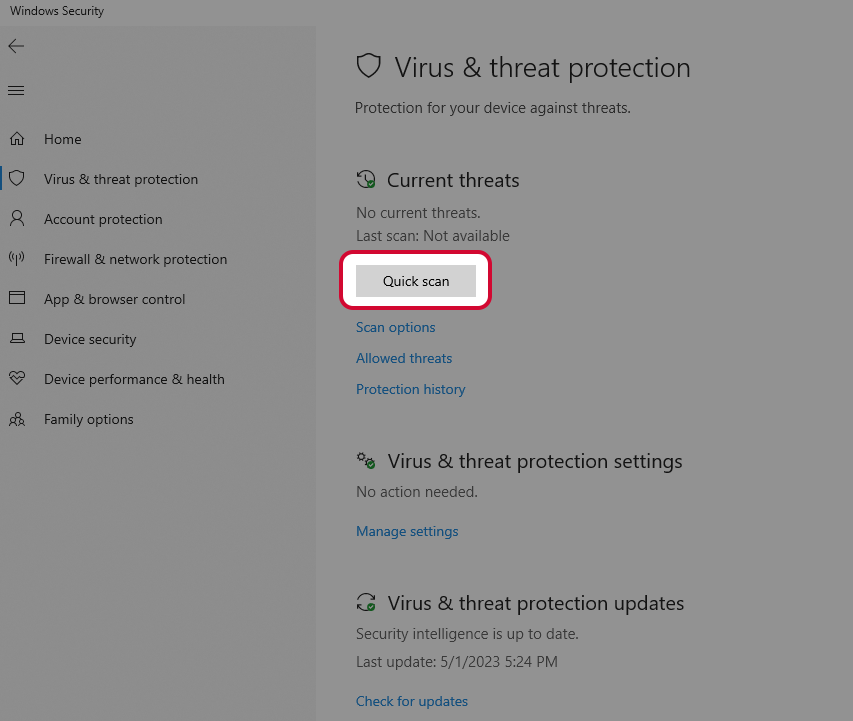Navigate to App & browser control
This screenshot has width=853, height=721.
pyautogui.click(x=114, y=299)
